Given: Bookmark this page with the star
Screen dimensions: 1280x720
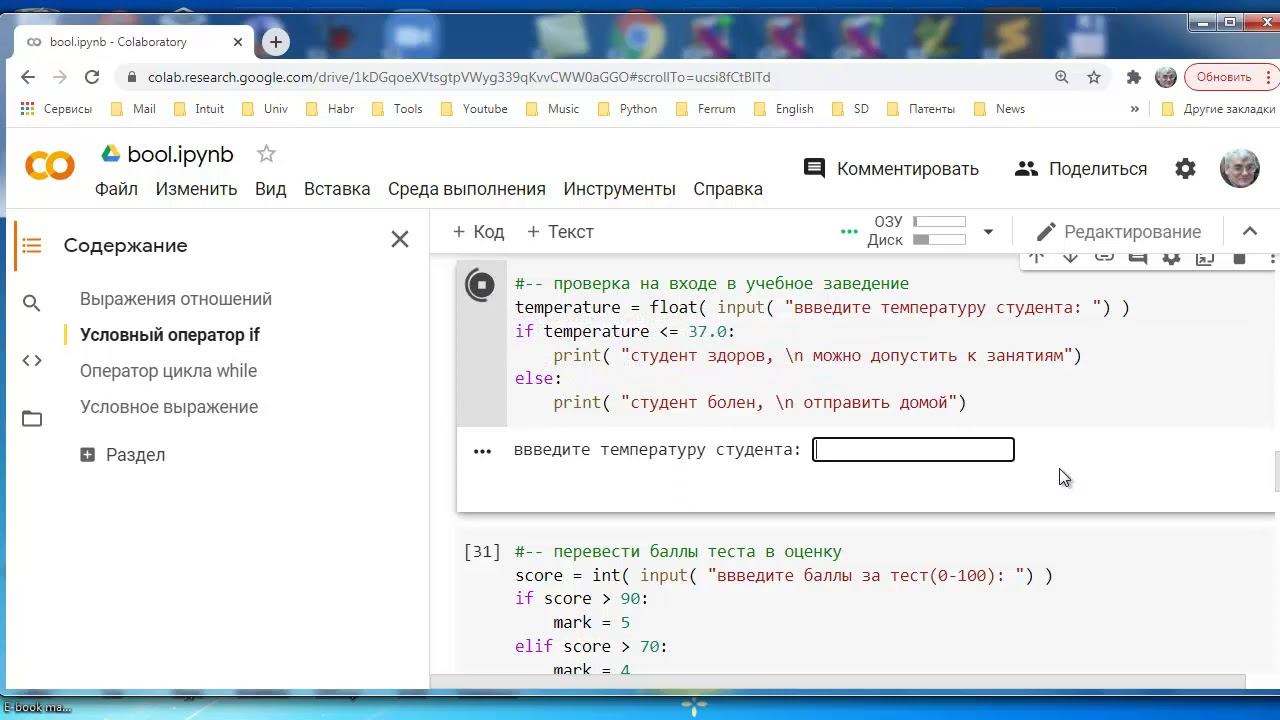Looking at the screenshot, I should (1094, 77).
